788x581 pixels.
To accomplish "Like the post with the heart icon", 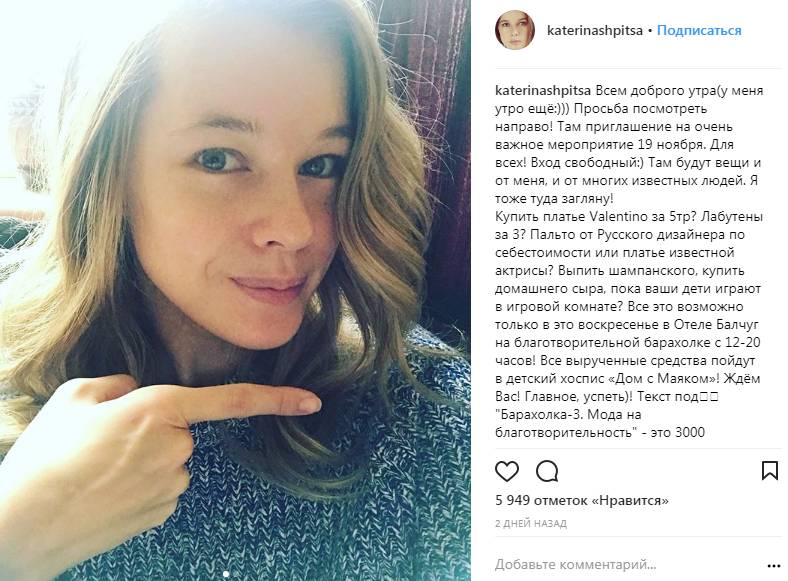I will point(507,471).
